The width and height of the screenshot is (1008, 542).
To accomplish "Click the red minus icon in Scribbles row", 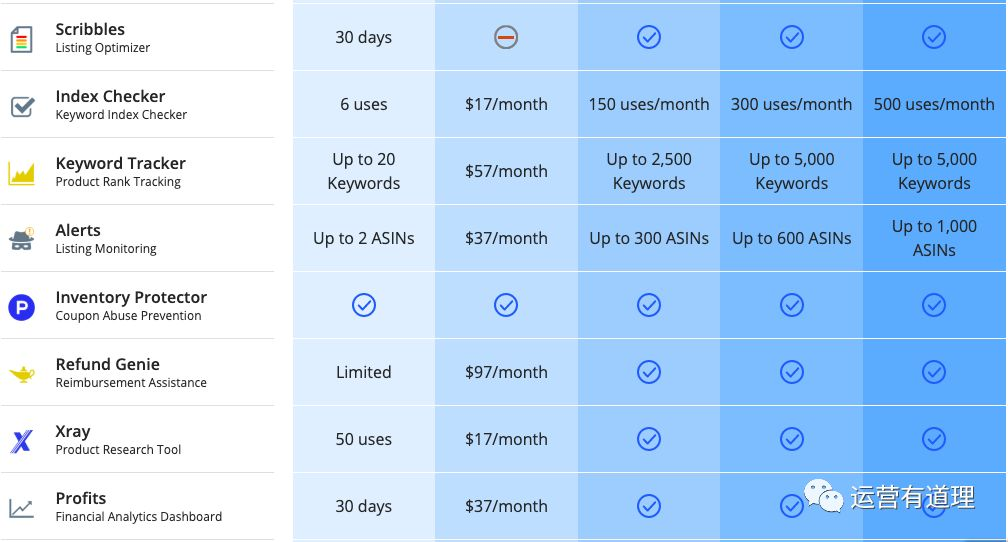I will 506,37.
